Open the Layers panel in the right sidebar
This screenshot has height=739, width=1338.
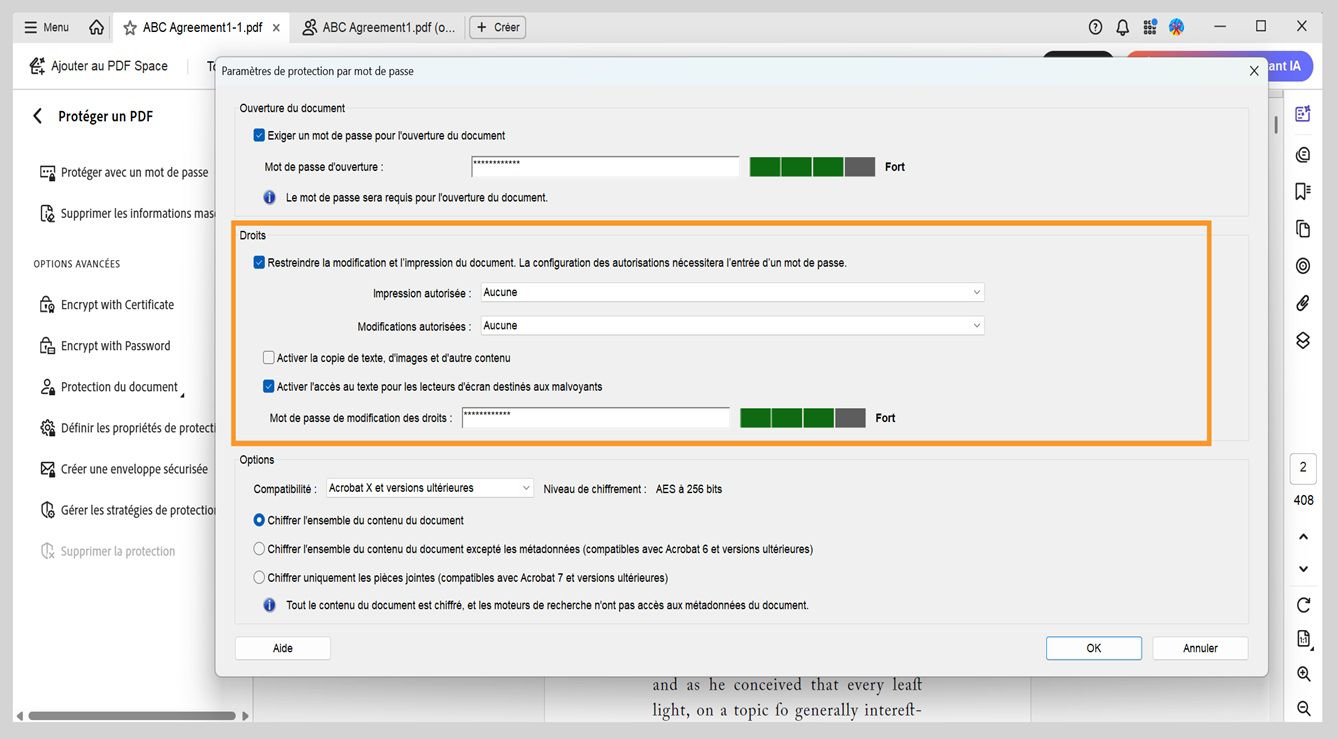1302,340
